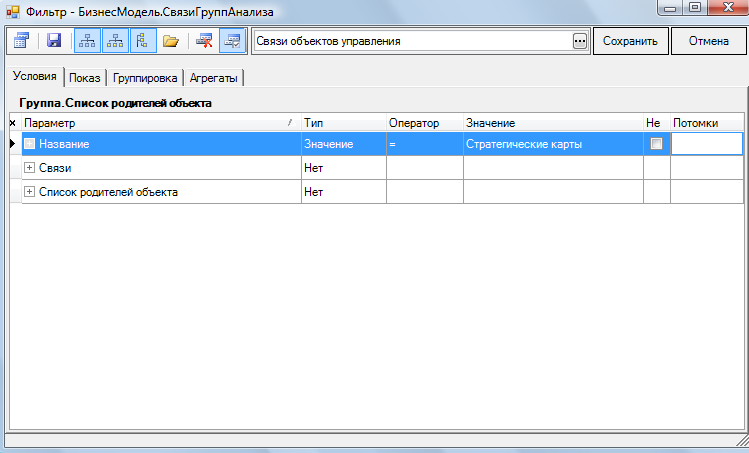749x453 pixels.
Task: Open the ellipsis button beside filter name
Action: click(x=579, y=41)
